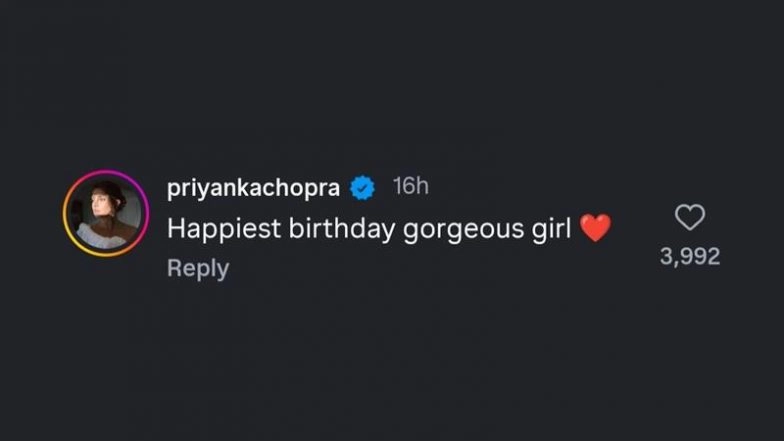
Task: Click the red heart emoji in comment
Action: pos(595,229)
